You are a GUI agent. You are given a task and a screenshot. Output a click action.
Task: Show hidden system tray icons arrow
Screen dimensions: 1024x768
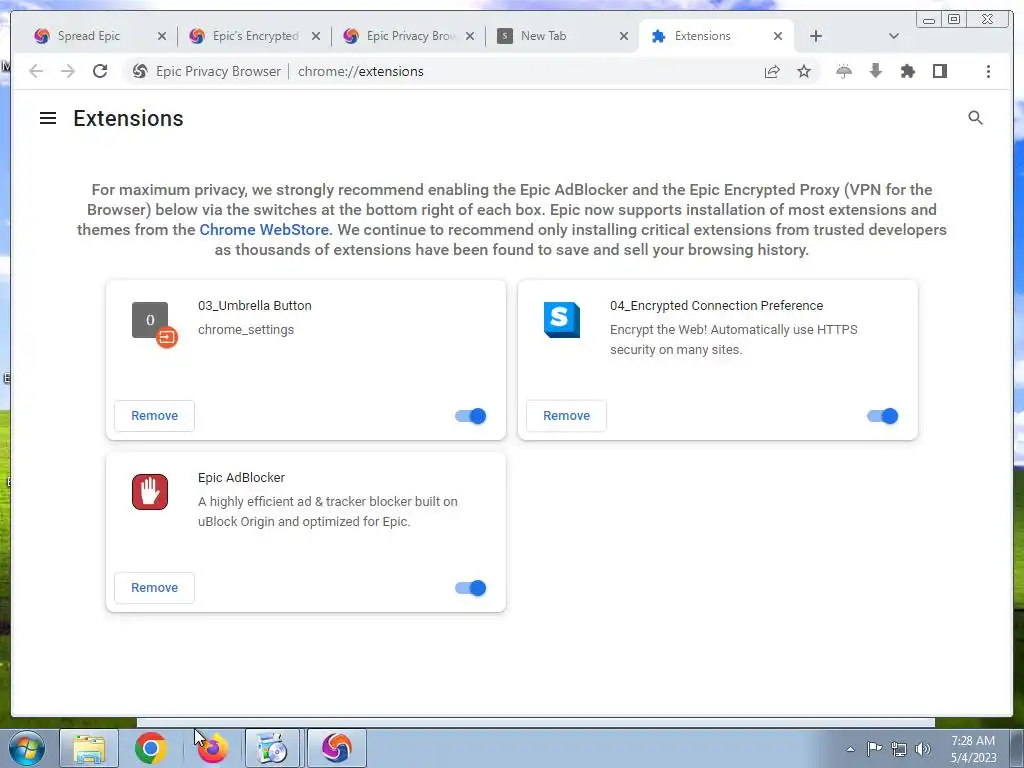[850, 749]
